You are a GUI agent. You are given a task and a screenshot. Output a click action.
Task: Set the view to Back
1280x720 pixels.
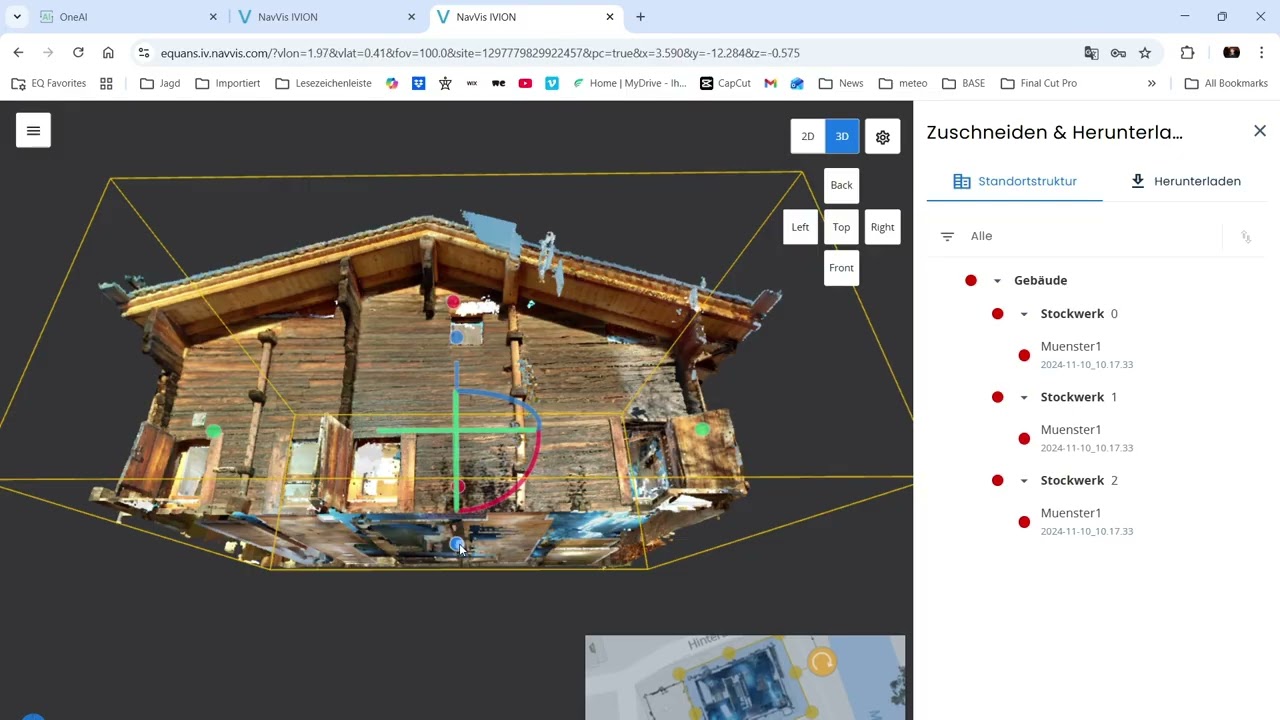[x=841, y=185]
